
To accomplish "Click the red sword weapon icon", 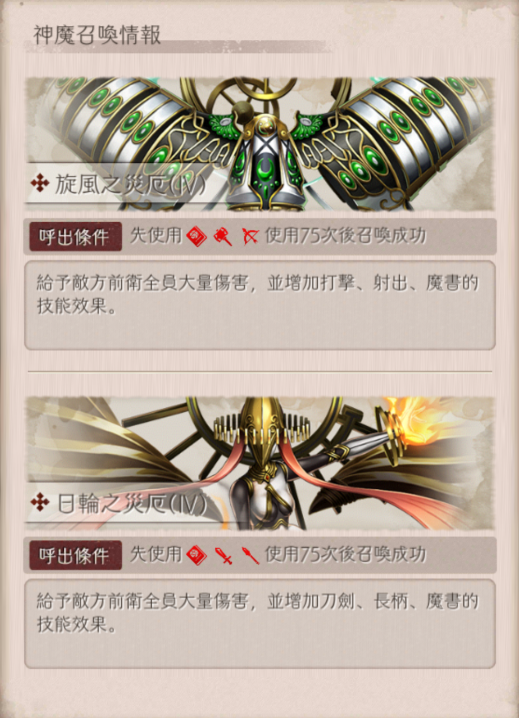I will coord(223,555).
